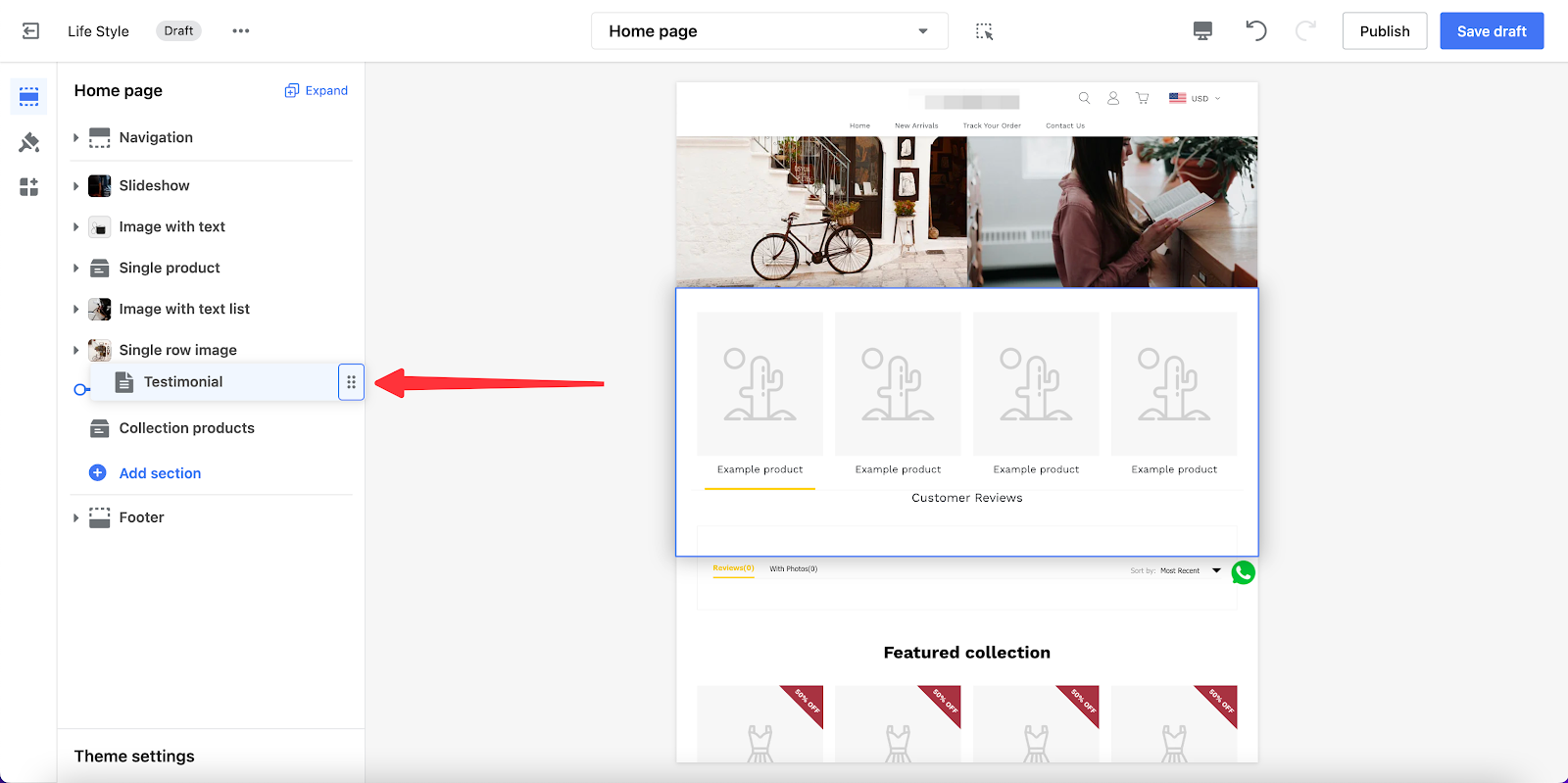This screenshot has height=783, width=1568.
Task: Click the Add section link
Action: [160, 473]
